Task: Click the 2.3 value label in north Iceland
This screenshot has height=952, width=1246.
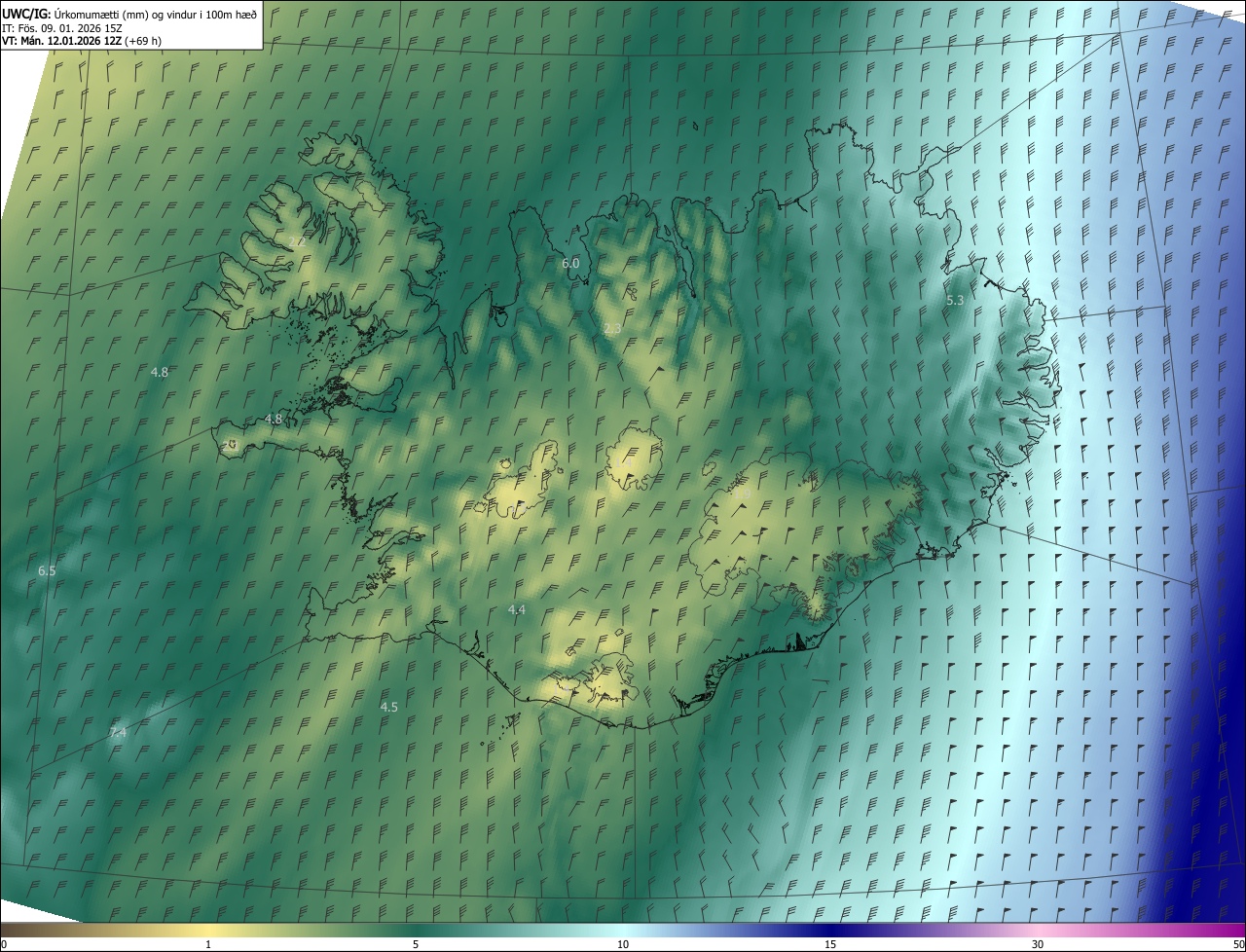Action: (612, 329)
